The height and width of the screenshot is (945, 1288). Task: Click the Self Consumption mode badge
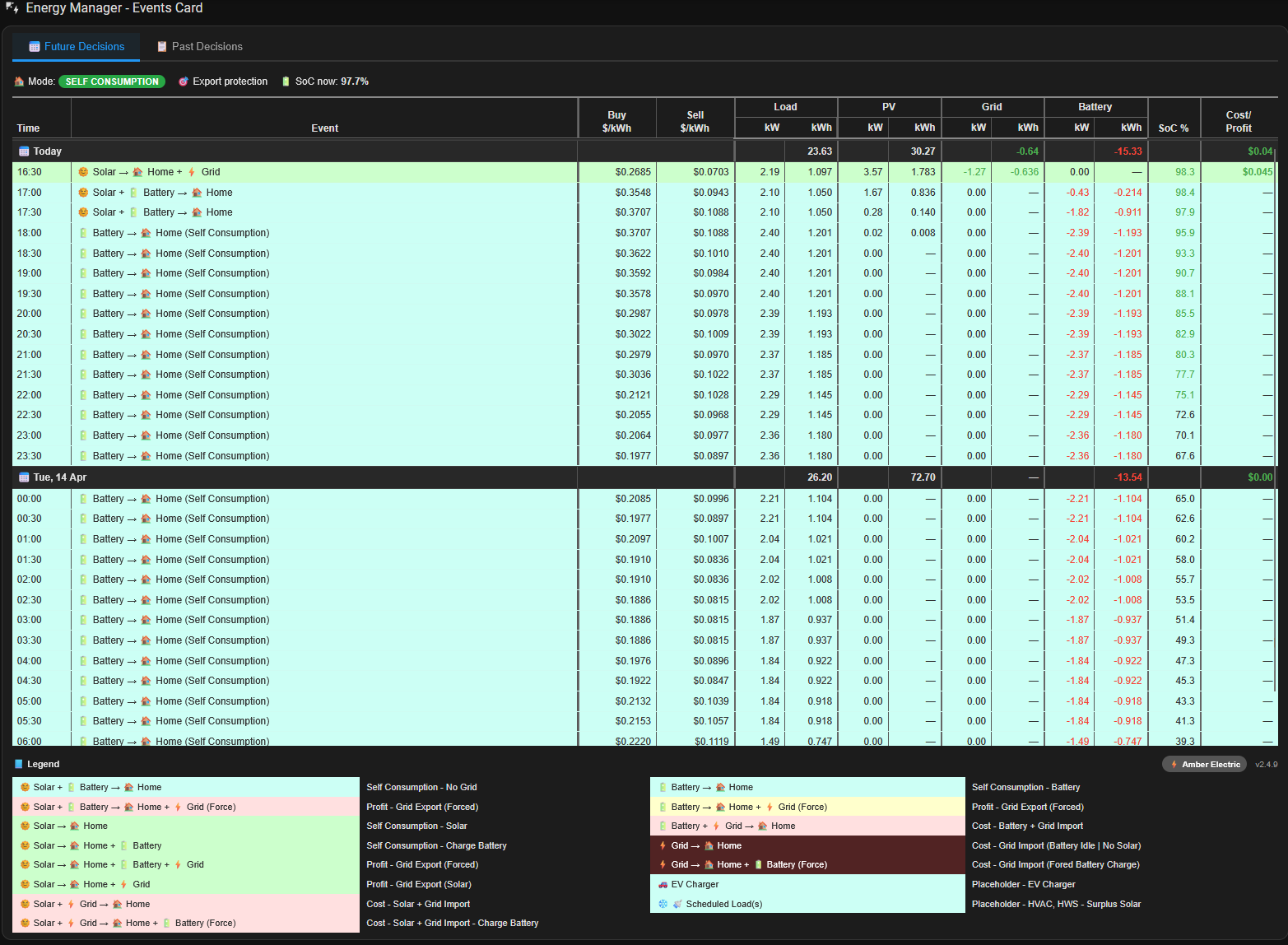point(112,81)
